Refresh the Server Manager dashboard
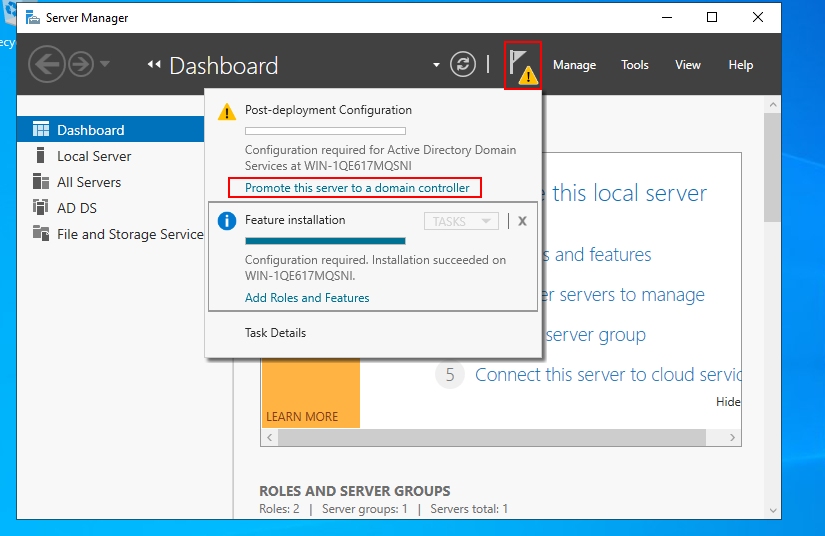This screenshot has height=536, width=825. click(x=462, y=65)
